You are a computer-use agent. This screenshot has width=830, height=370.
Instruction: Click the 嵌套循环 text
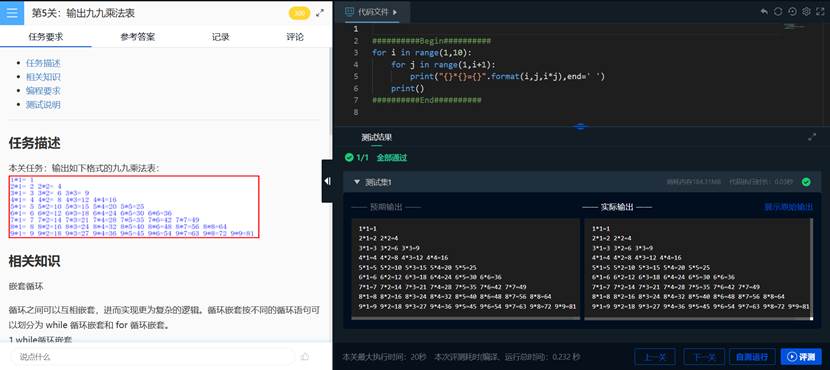click(x=26, y=286)
